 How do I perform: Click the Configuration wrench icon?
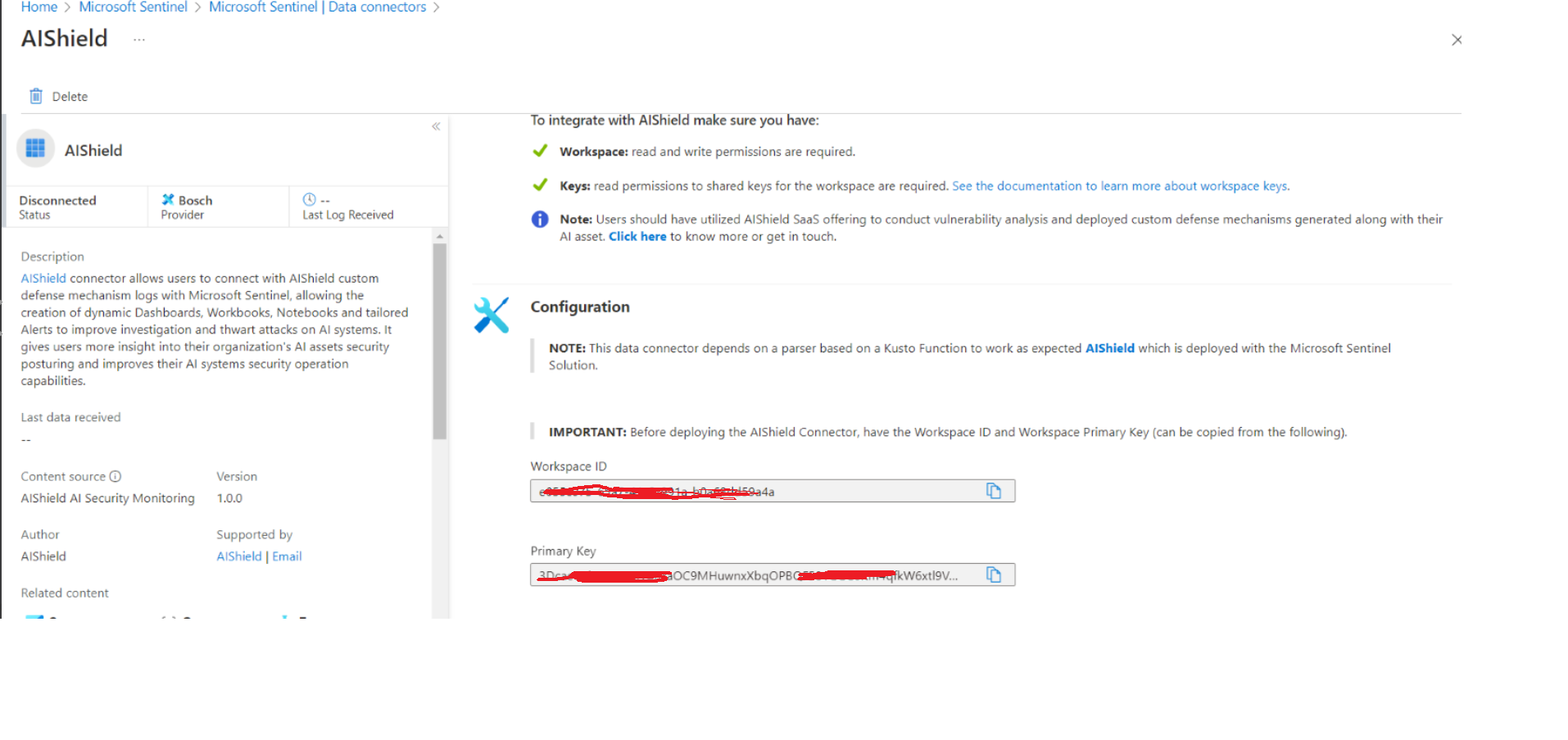[x=492, y=315]
